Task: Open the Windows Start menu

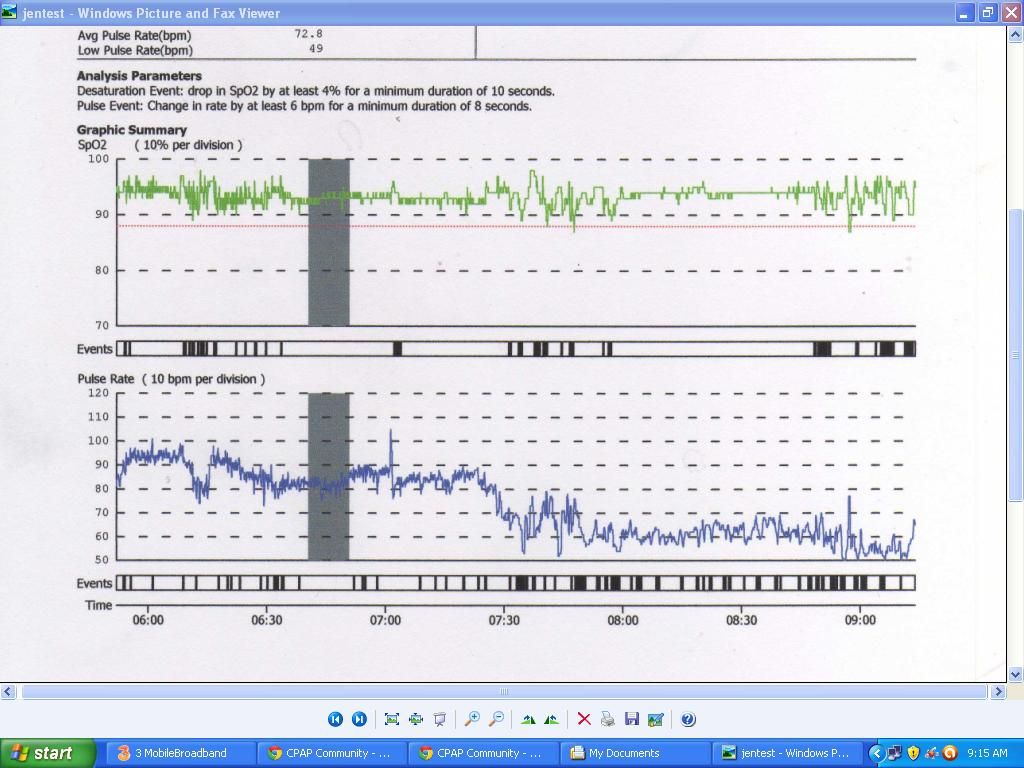Action: [x=47, y=753]
